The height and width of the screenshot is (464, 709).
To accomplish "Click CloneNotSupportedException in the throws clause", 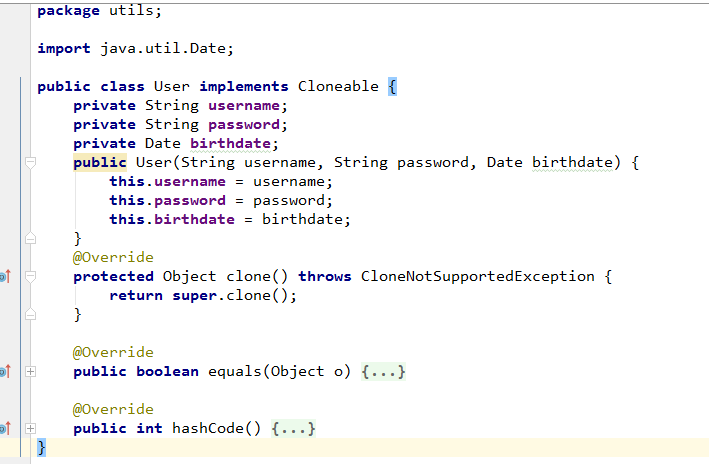I will [477, 276].
